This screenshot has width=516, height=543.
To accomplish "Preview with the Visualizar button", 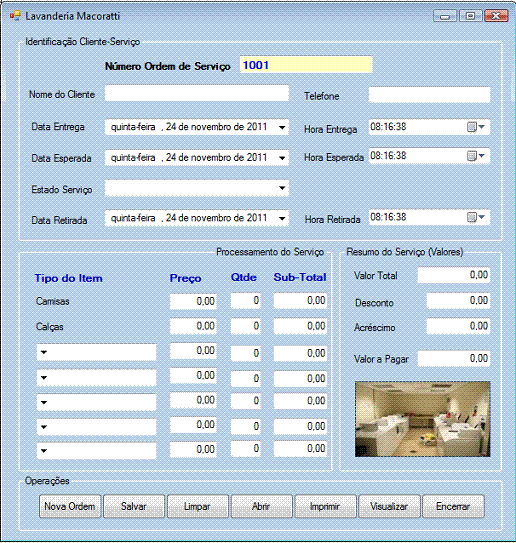I will point(389,506).
